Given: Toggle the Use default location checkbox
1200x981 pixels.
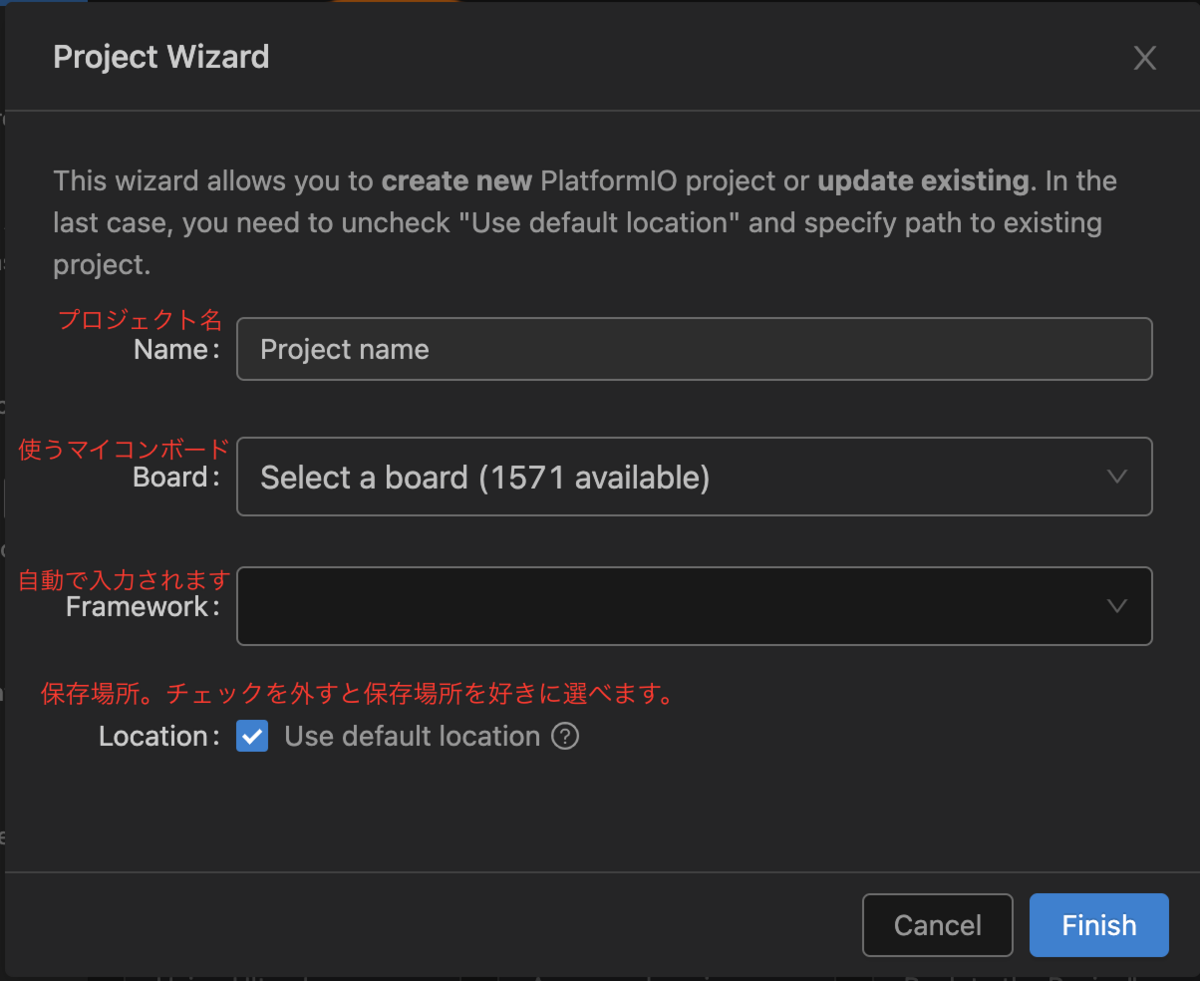Looking at the screenshot, I should click(252, 737).
